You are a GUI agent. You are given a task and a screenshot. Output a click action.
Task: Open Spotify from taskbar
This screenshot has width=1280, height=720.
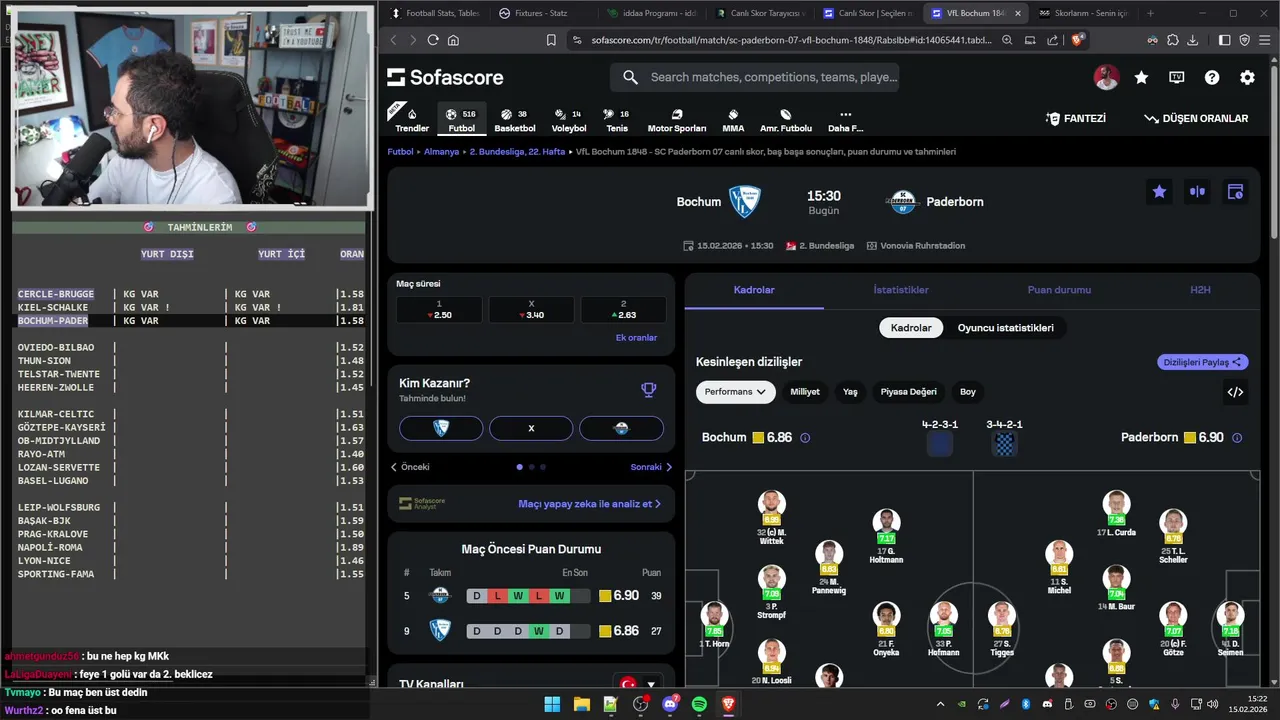pyautogui.click(x=699, y=704)
